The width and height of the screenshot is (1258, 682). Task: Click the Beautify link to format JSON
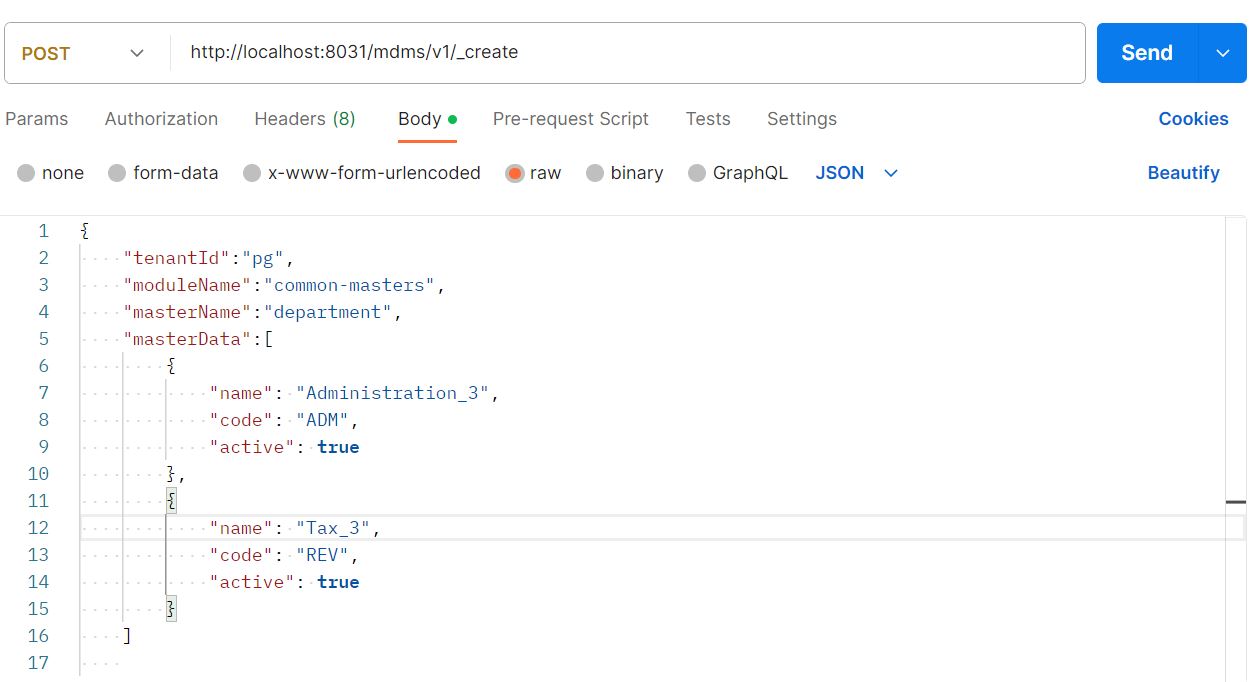click(x=1183, y=172)
